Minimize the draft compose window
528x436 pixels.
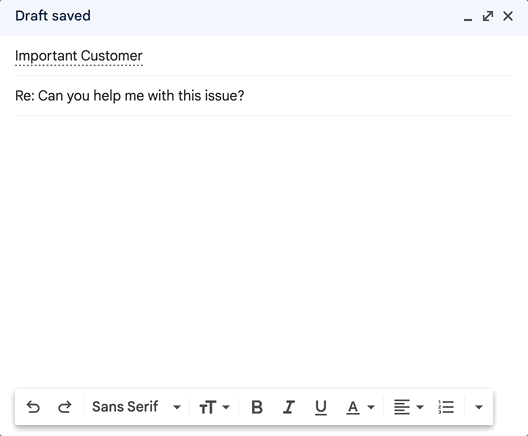(x=468, y=17)
